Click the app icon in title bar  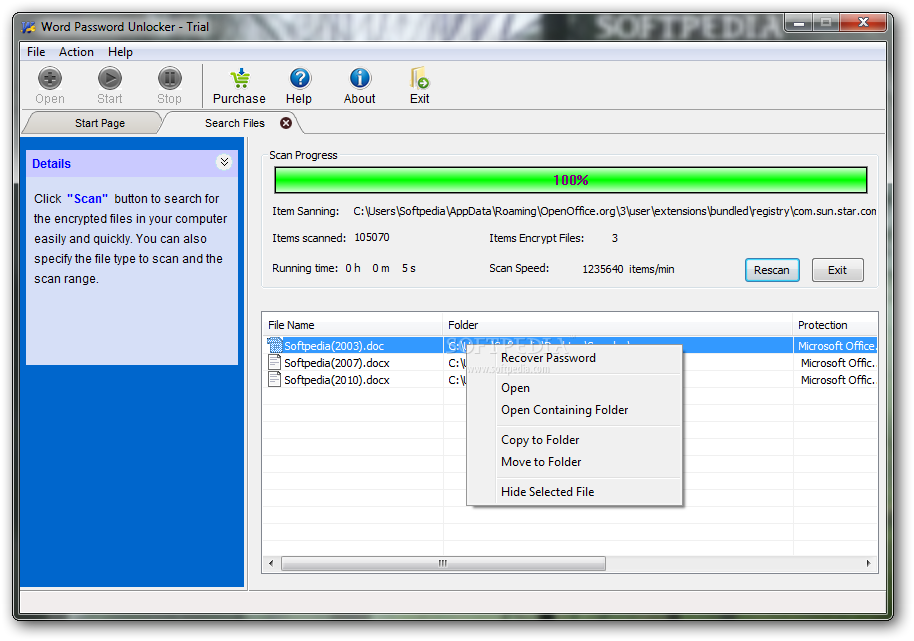coord(29,27)
